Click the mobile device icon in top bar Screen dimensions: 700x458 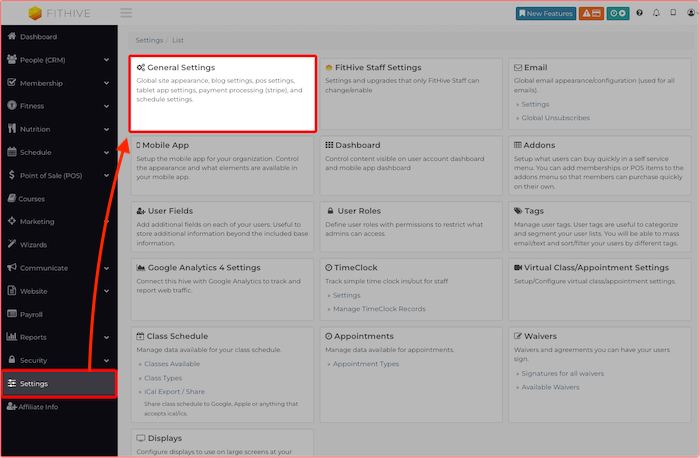point(671,13)
